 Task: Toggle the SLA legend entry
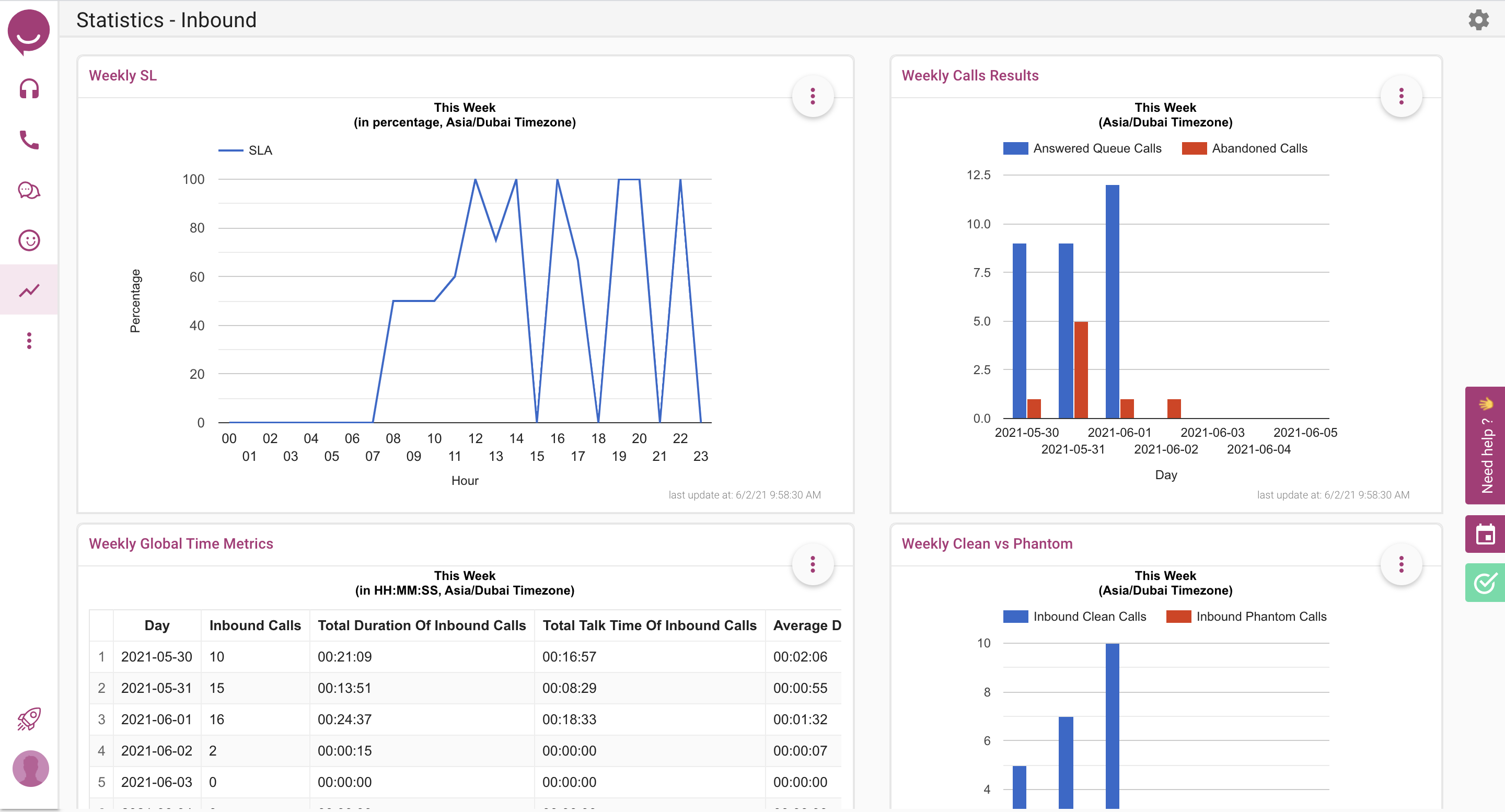click(246, 150)
